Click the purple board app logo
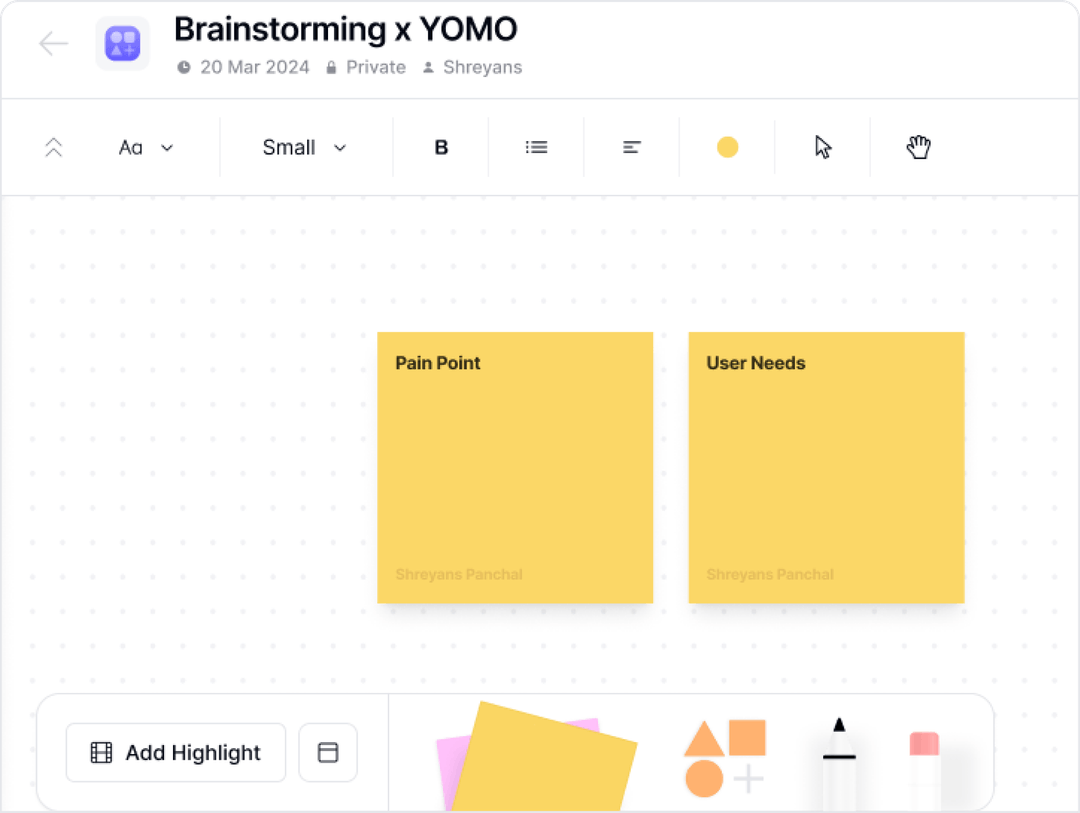This screenshot has height=813, width=1080. tap(122, 43)
